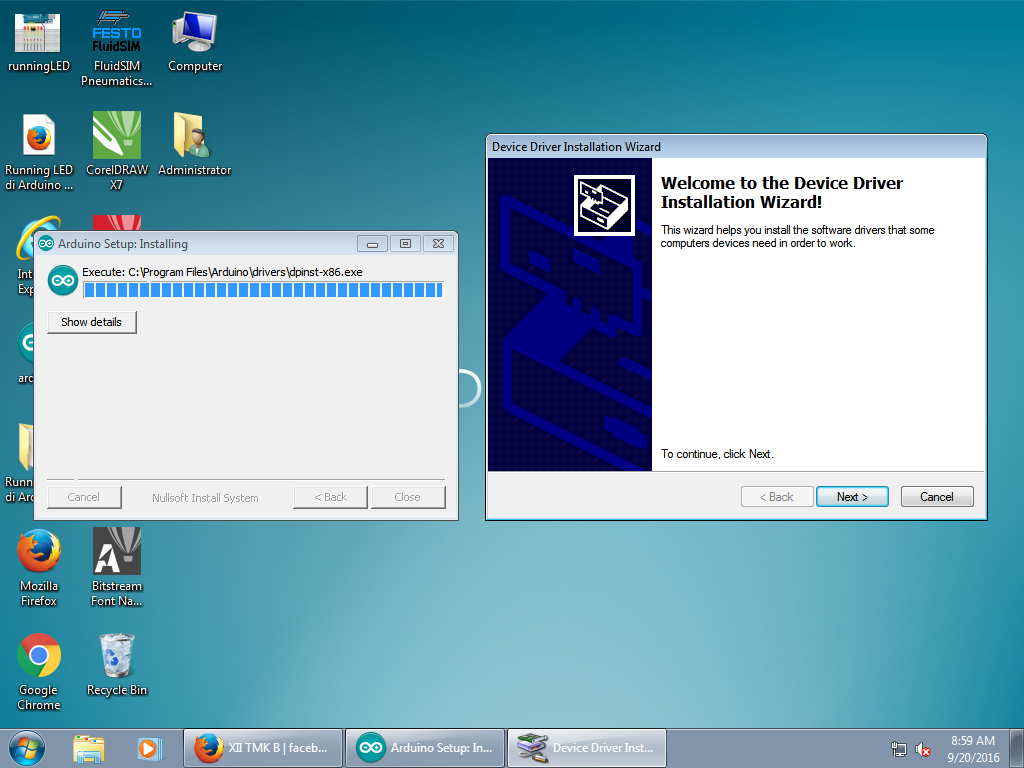
Task: Minimize the Arduino Setup window
Action: click(x=372, y=244)
